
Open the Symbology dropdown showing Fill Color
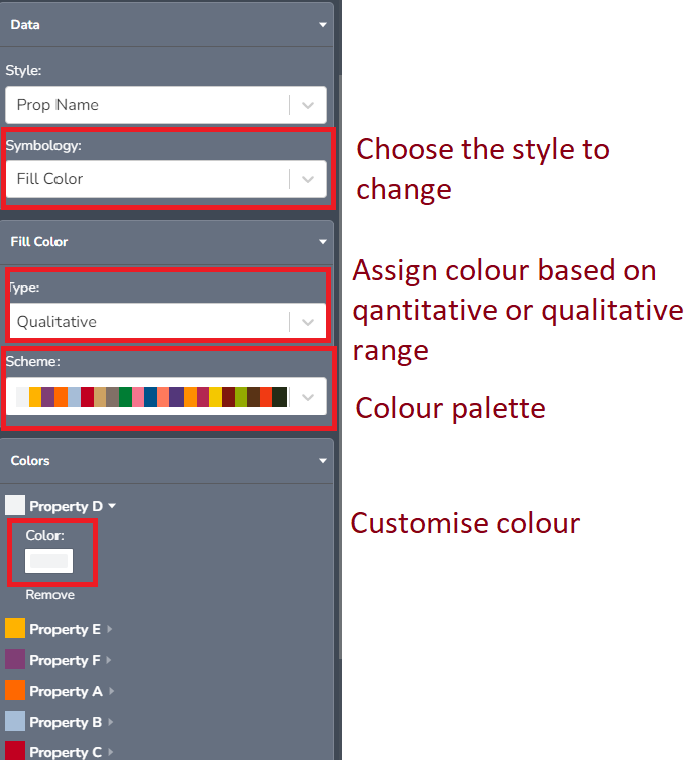(x=308, y=179)
